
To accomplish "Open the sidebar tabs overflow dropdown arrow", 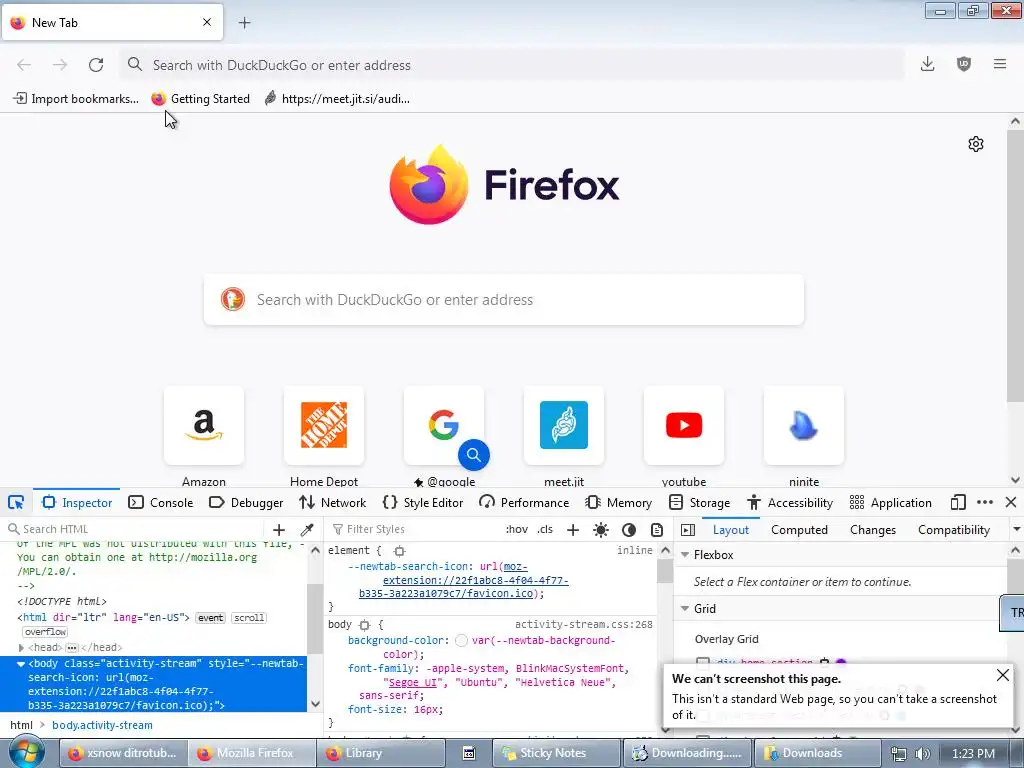I will coord(1016,530).
